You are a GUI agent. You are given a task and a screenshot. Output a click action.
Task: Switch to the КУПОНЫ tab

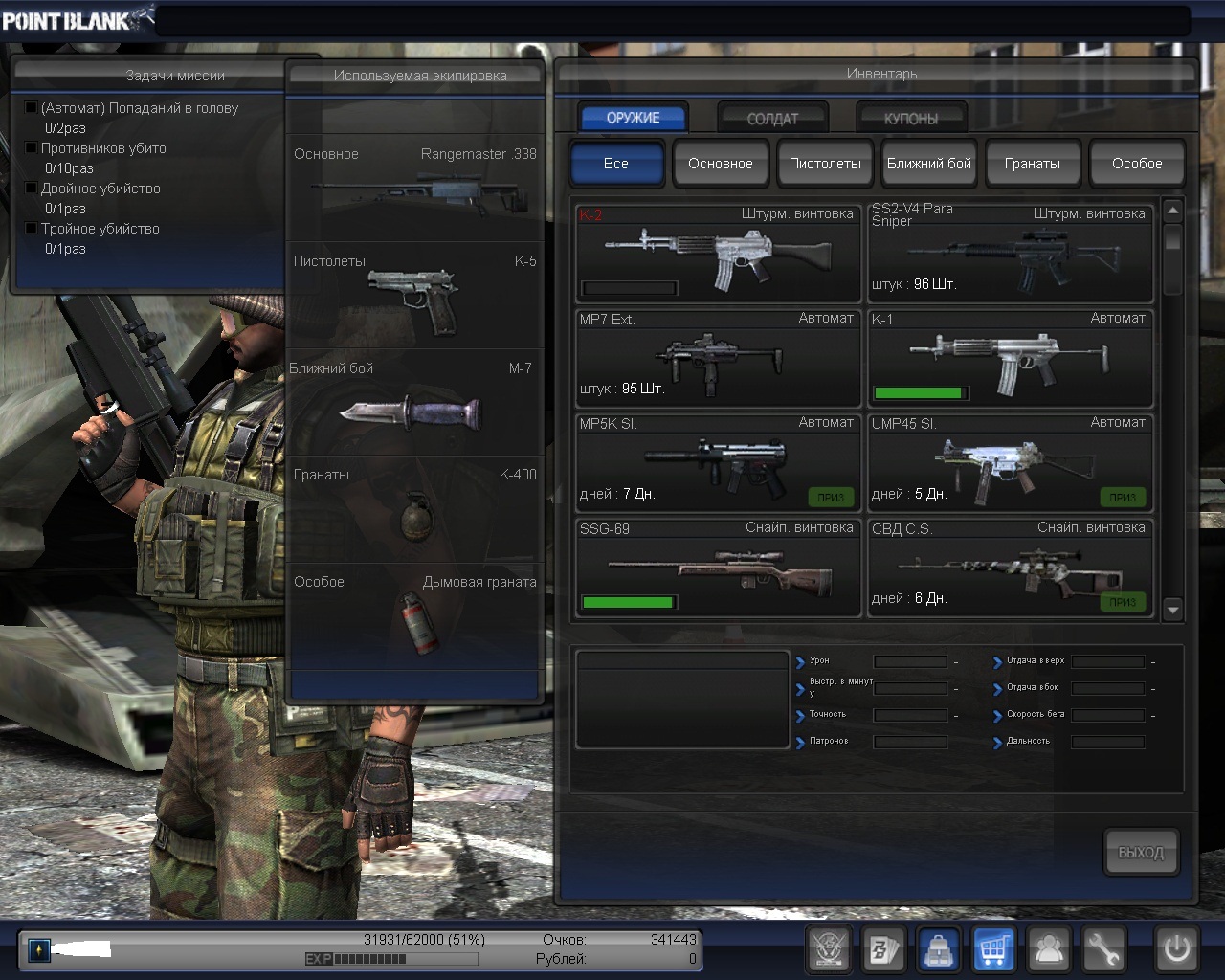pos(911,119)
